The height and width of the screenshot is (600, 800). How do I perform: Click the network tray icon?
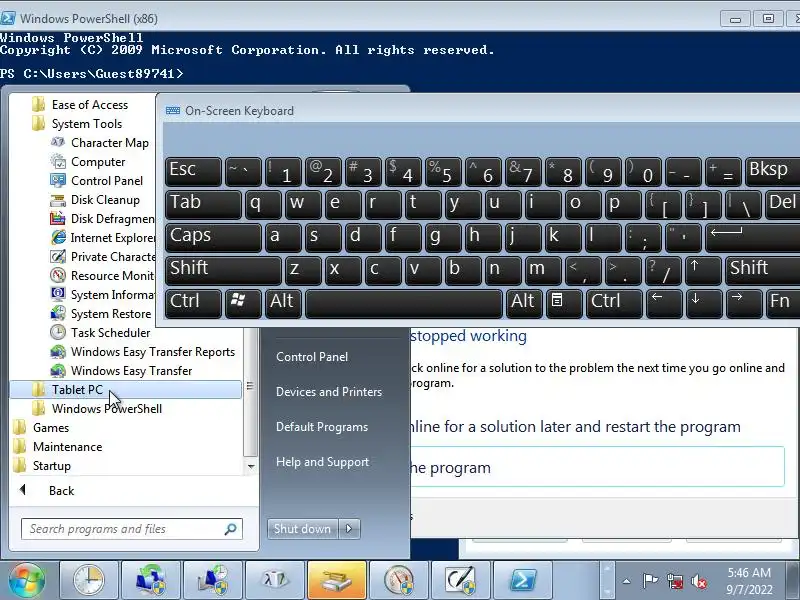pyautogui.click(x=674, y=581)
